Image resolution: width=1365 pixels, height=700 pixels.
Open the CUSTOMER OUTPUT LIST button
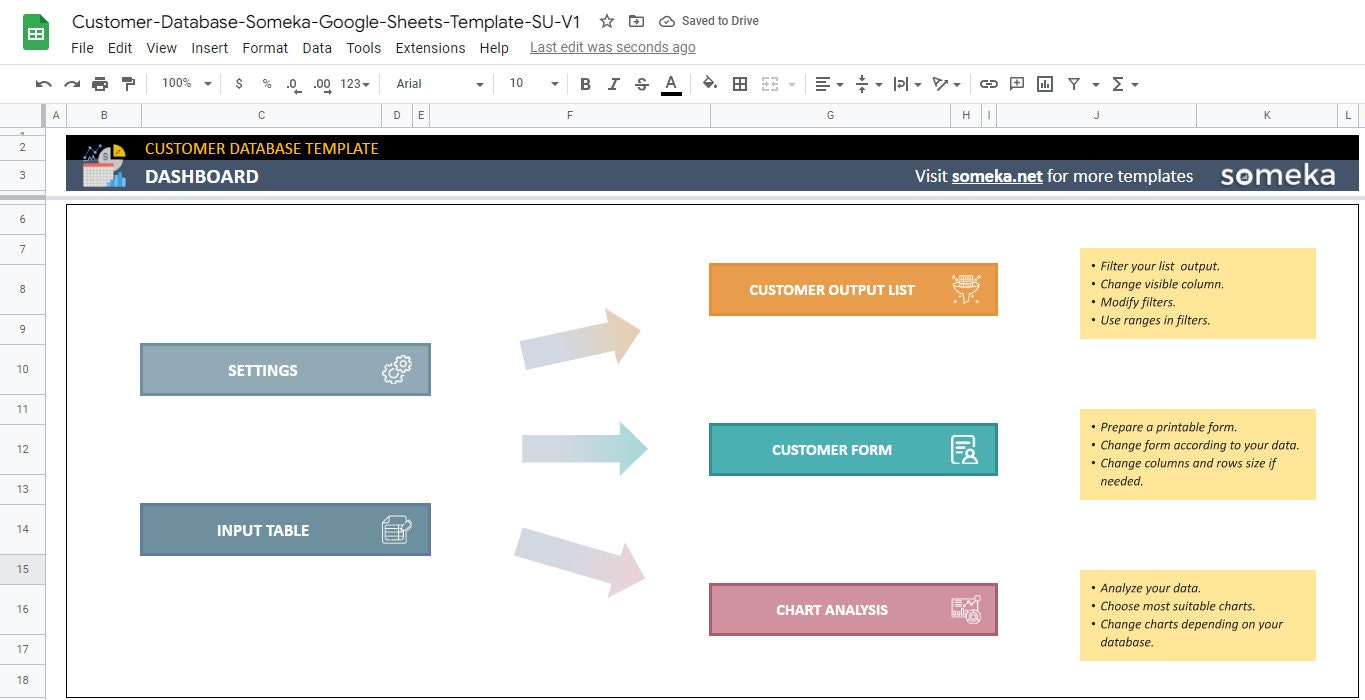[x=853, y=290]
